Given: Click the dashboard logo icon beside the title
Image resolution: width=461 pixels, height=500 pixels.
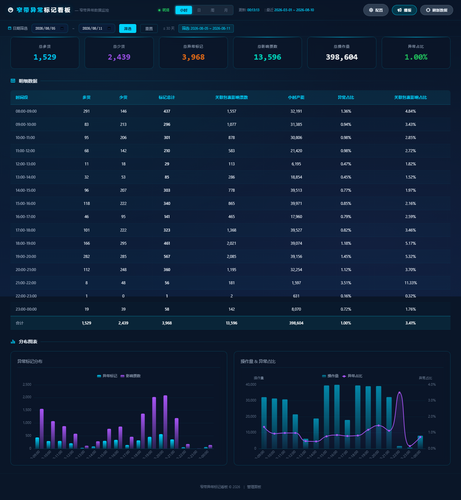Looking at the screenshot, I should pos(10,10).
